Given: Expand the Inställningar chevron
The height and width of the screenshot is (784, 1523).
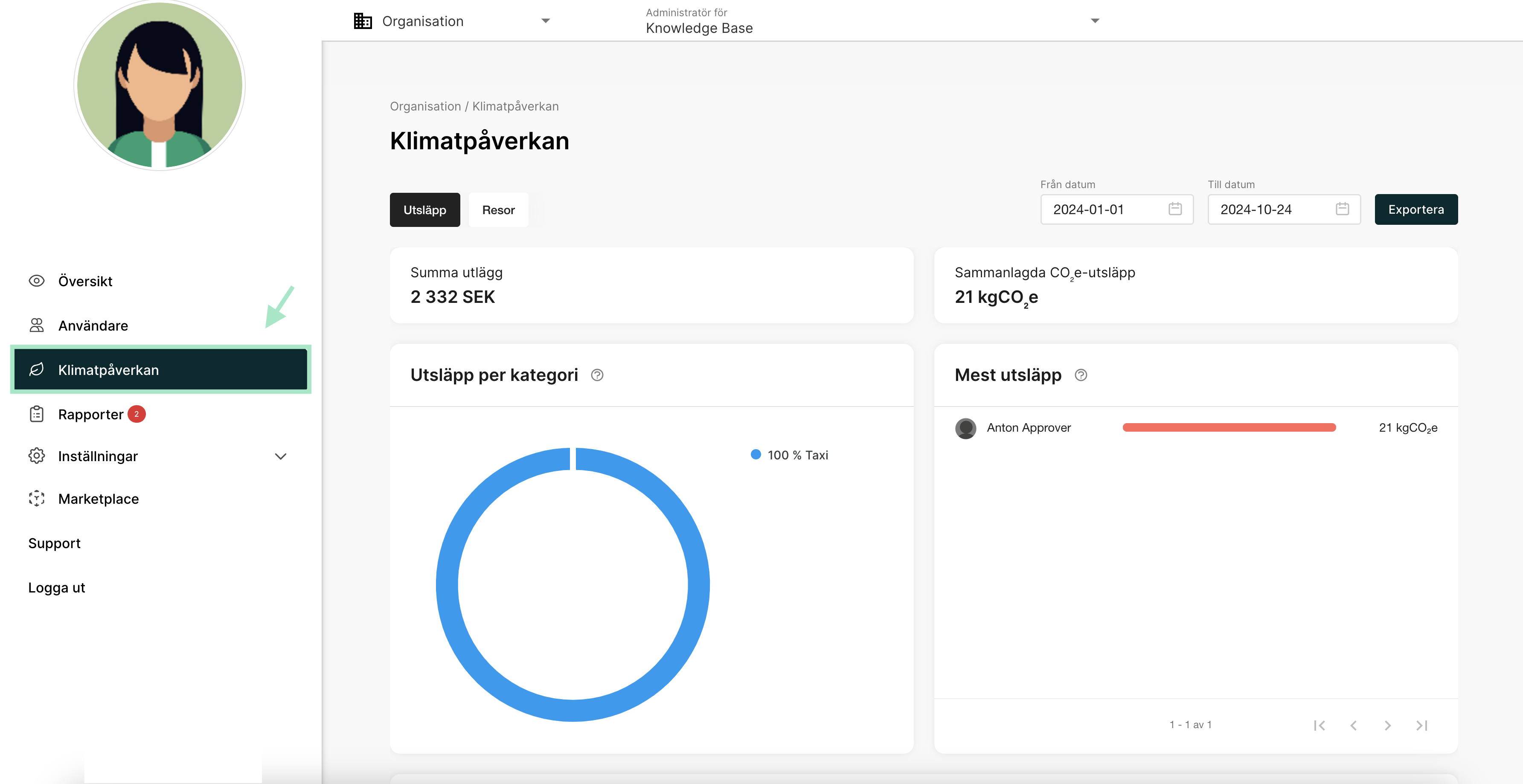Looking at the screenshot, I should (281, 456).
